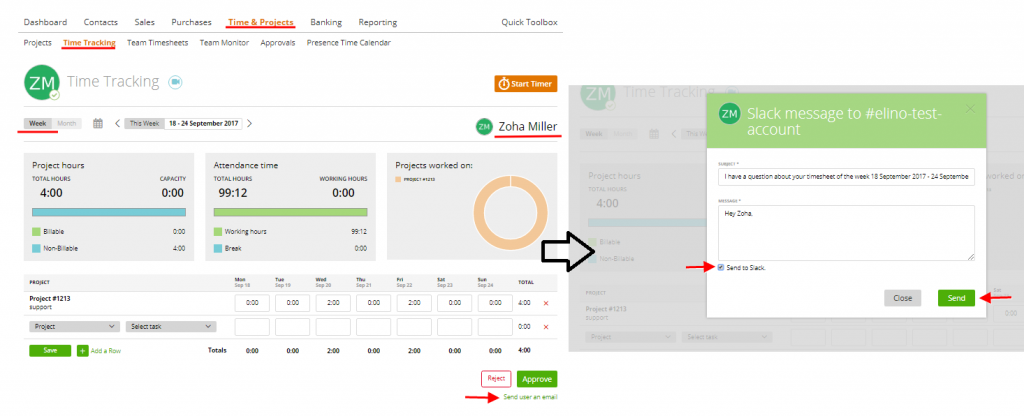Click the Project #1213 legend color swatch
The image size is (1024, 416).
tap(398, 178)
